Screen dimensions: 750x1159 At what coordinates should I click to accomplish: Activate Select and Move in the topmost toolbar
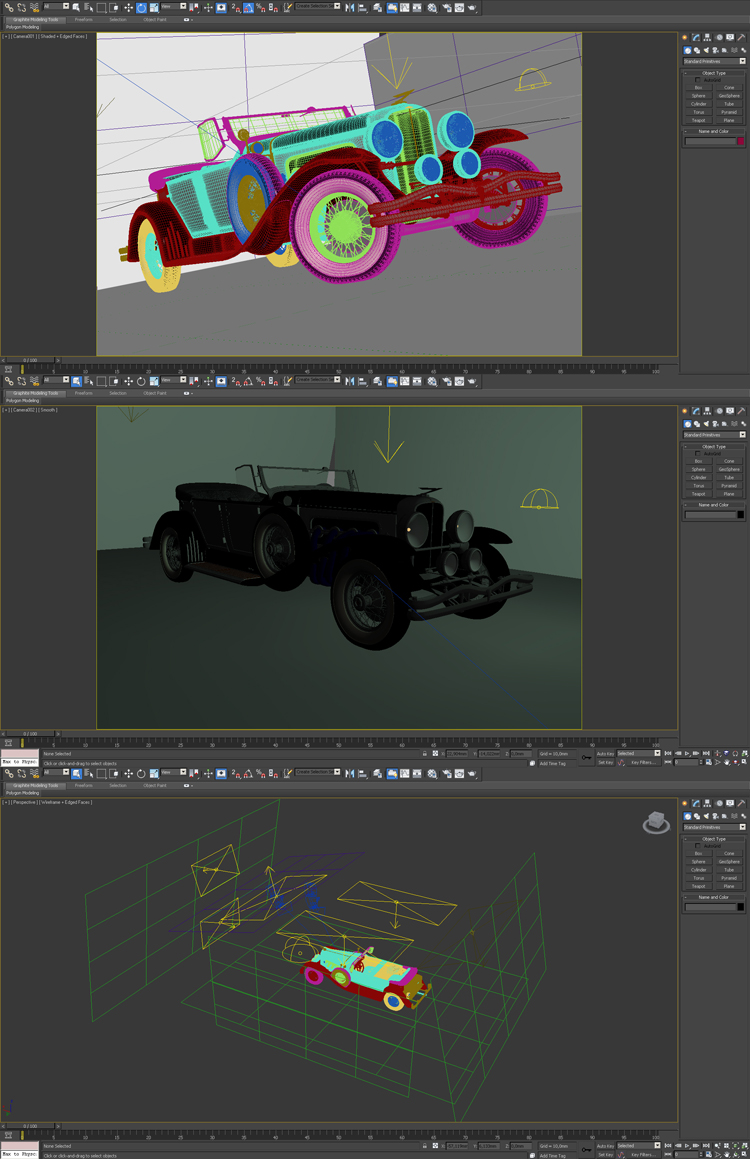click(x=128, y=7)
